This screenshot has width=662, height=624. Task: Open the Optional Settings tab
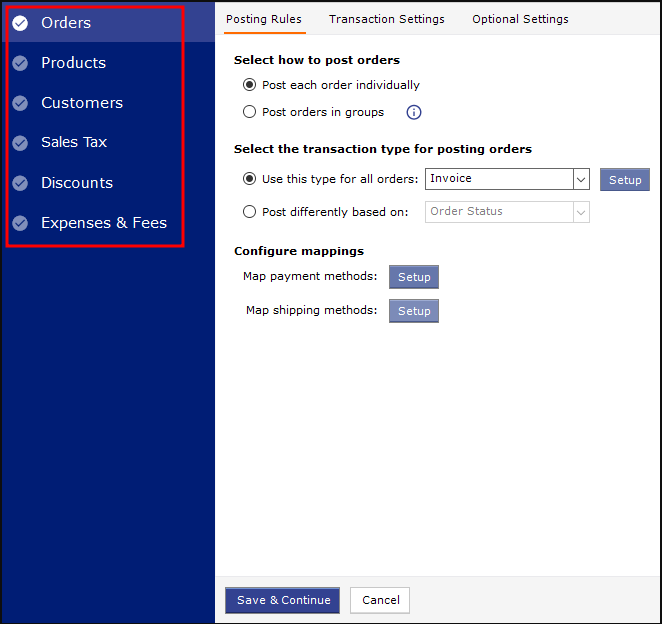520,19
